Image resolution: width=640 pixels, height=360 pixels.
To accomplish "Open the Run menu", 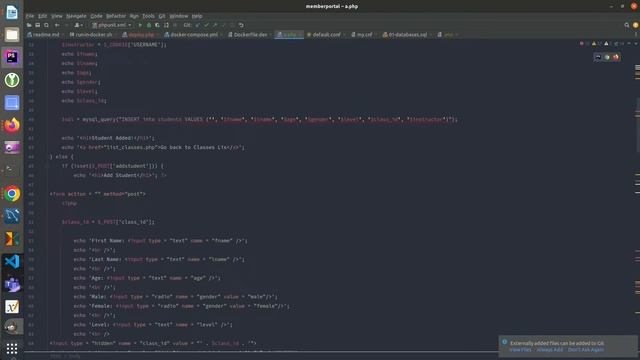I will (x=134, y=16).
